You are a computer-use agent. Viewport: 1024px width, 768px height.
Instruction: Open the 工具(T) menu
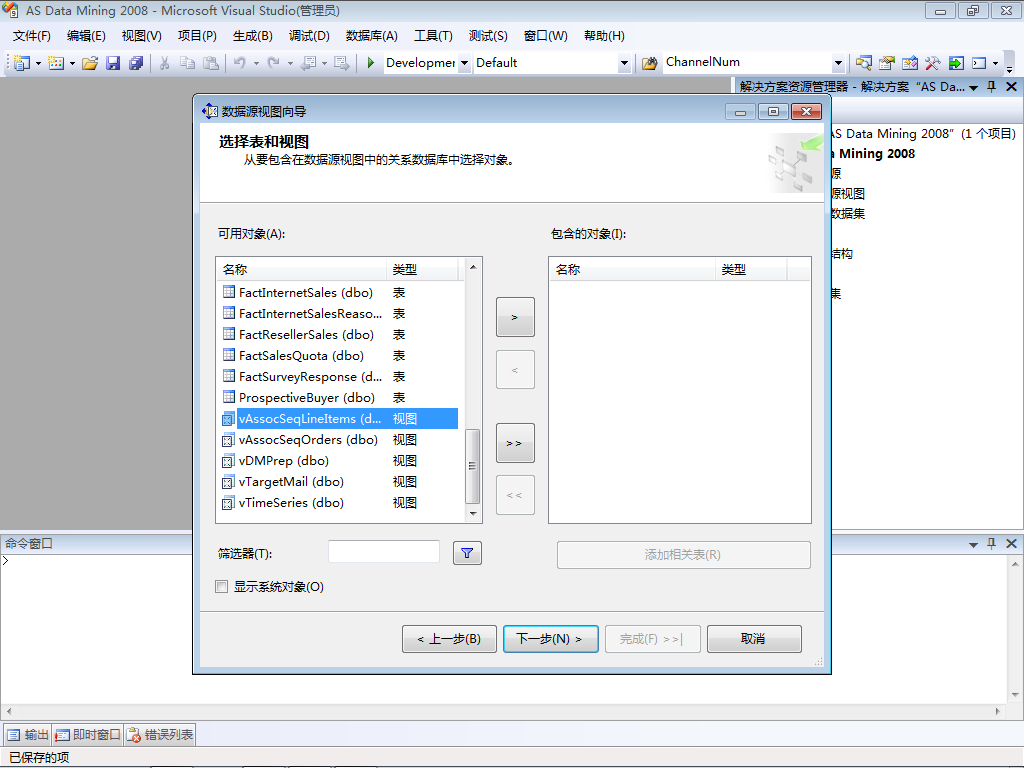pyautogui.click(x=433, y=36)
